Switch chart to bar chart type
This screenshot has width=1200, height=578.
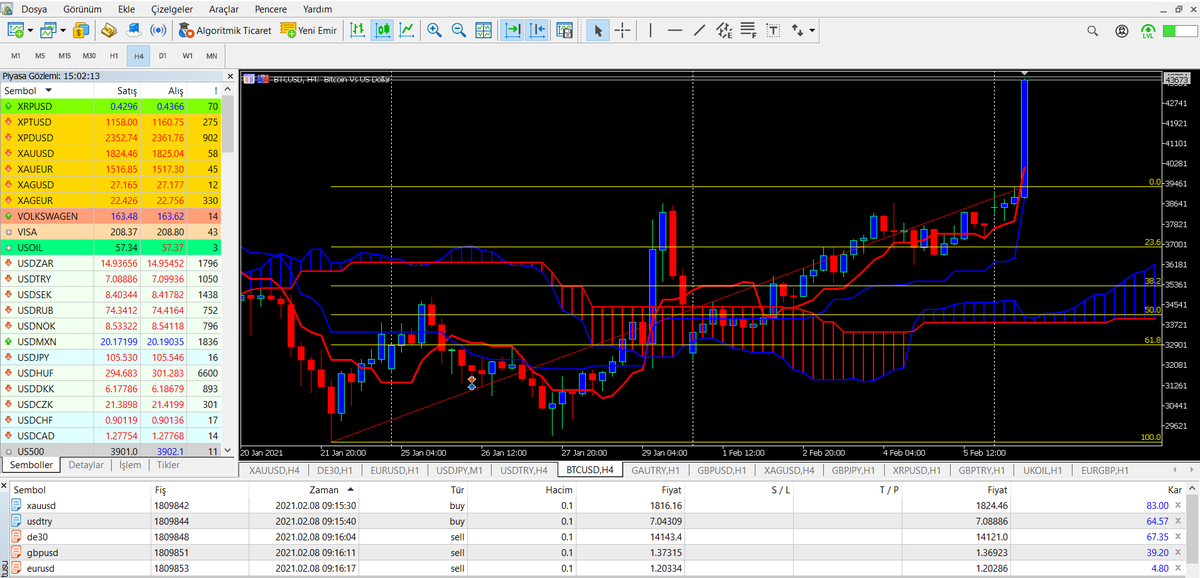[357, 30]
